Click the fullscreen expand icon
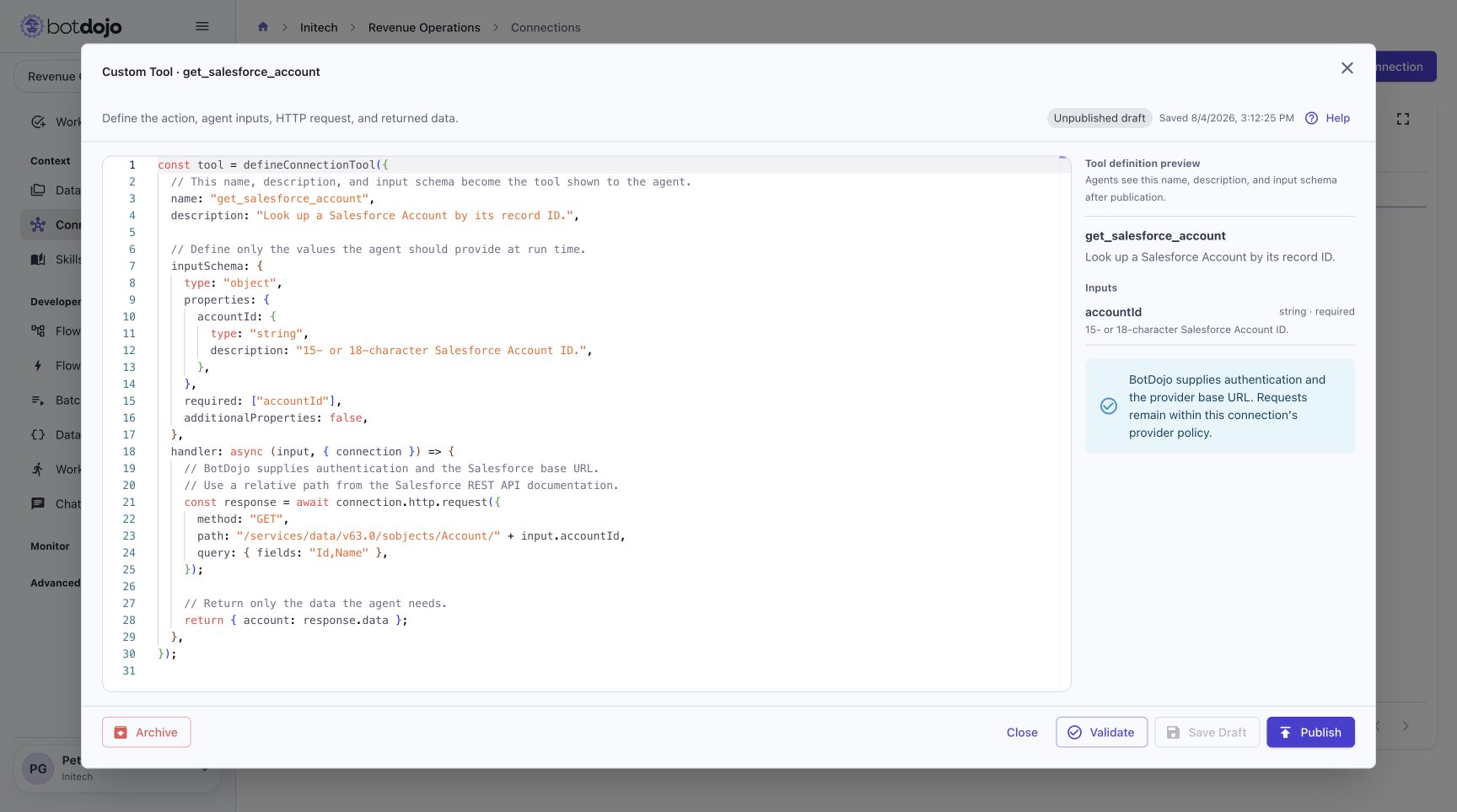This screenshot has width=1457, height=812. click(x=1403, y=119)
